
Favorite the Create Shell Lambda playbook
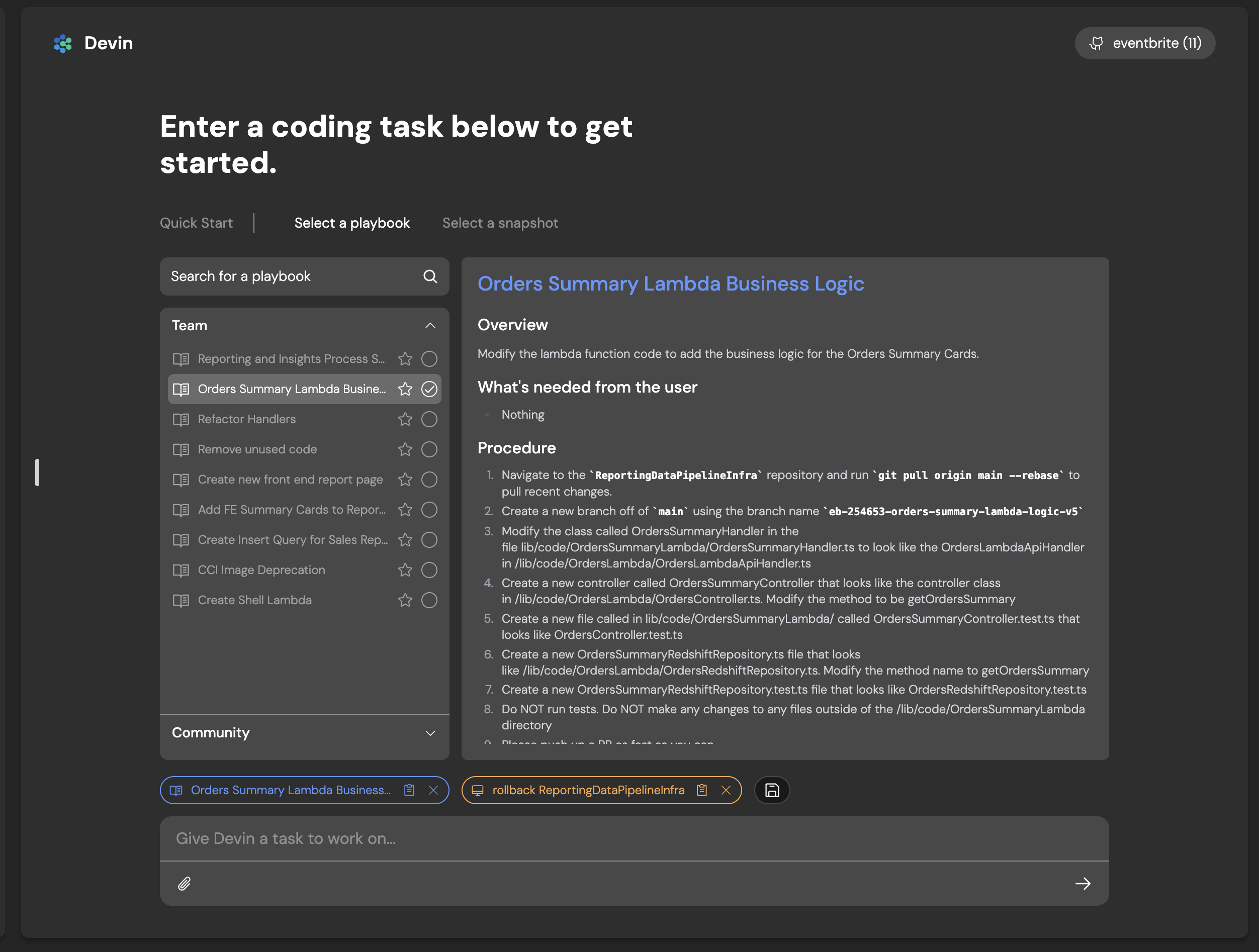tap(405, 600)
